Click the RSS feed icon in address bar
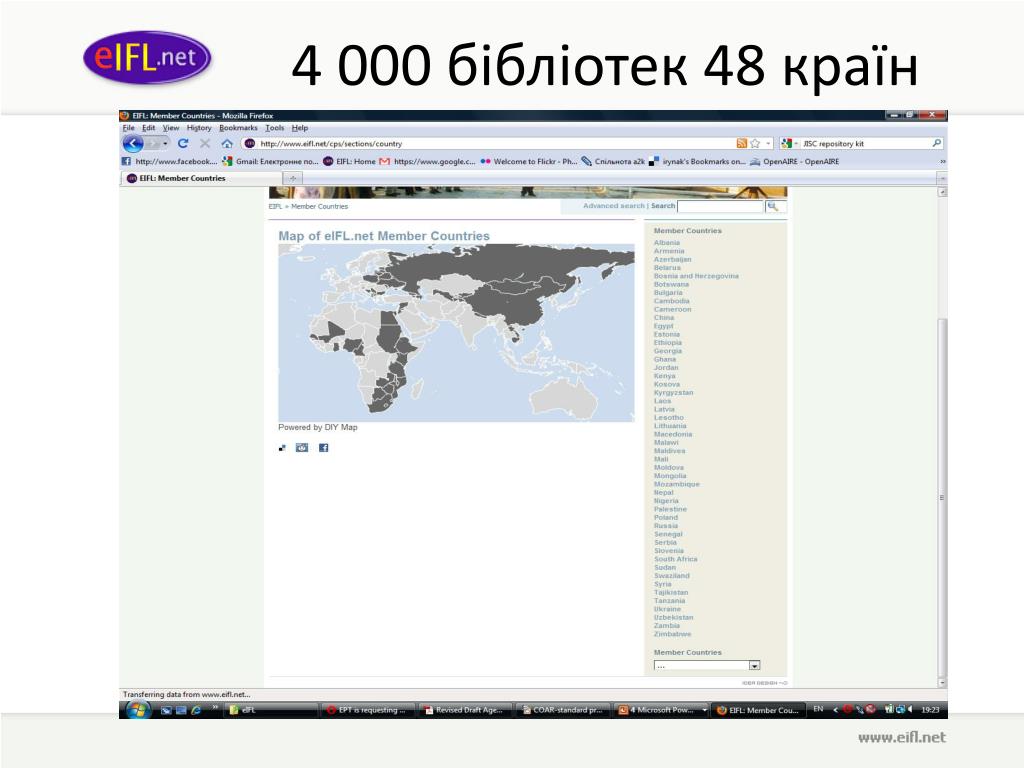This screenshot has width=1024, height=768. [741, 144]
